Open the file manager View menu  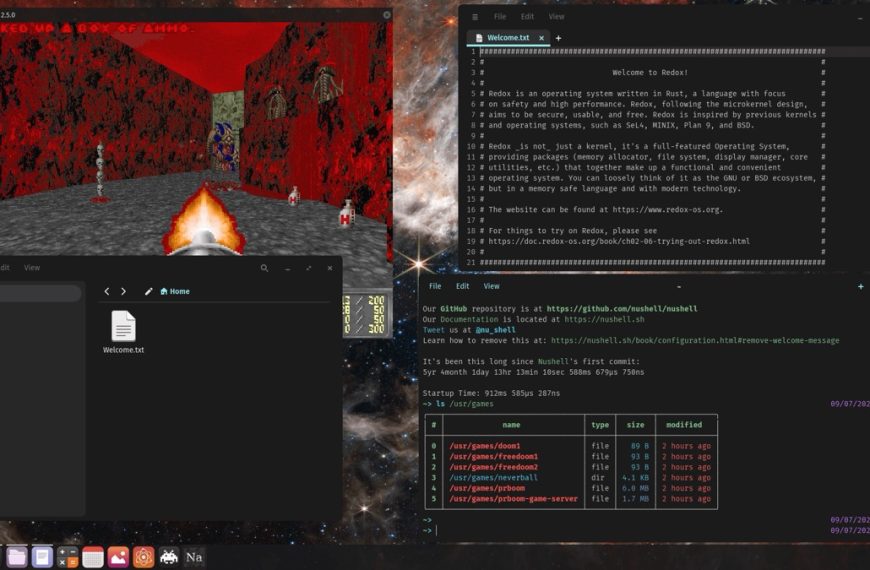click(32, 268)
